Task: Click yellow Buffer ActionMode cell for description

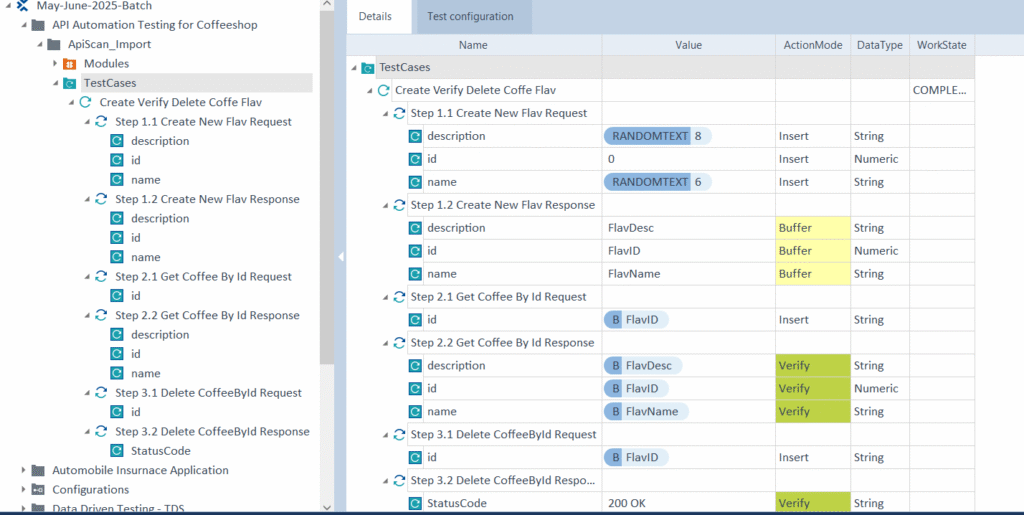Action: tap(812, 228)
